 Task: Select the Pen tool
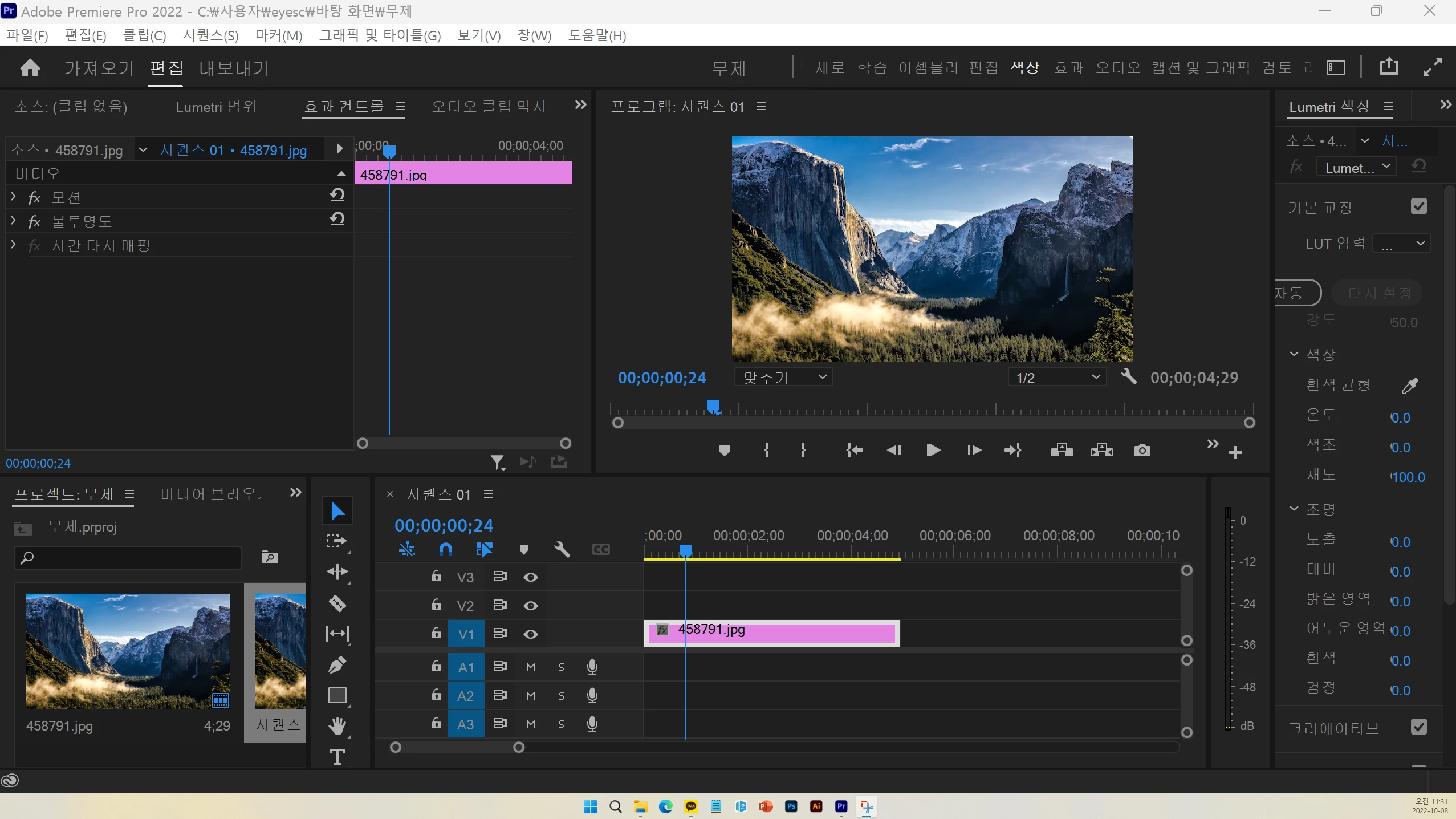(337, 664)
